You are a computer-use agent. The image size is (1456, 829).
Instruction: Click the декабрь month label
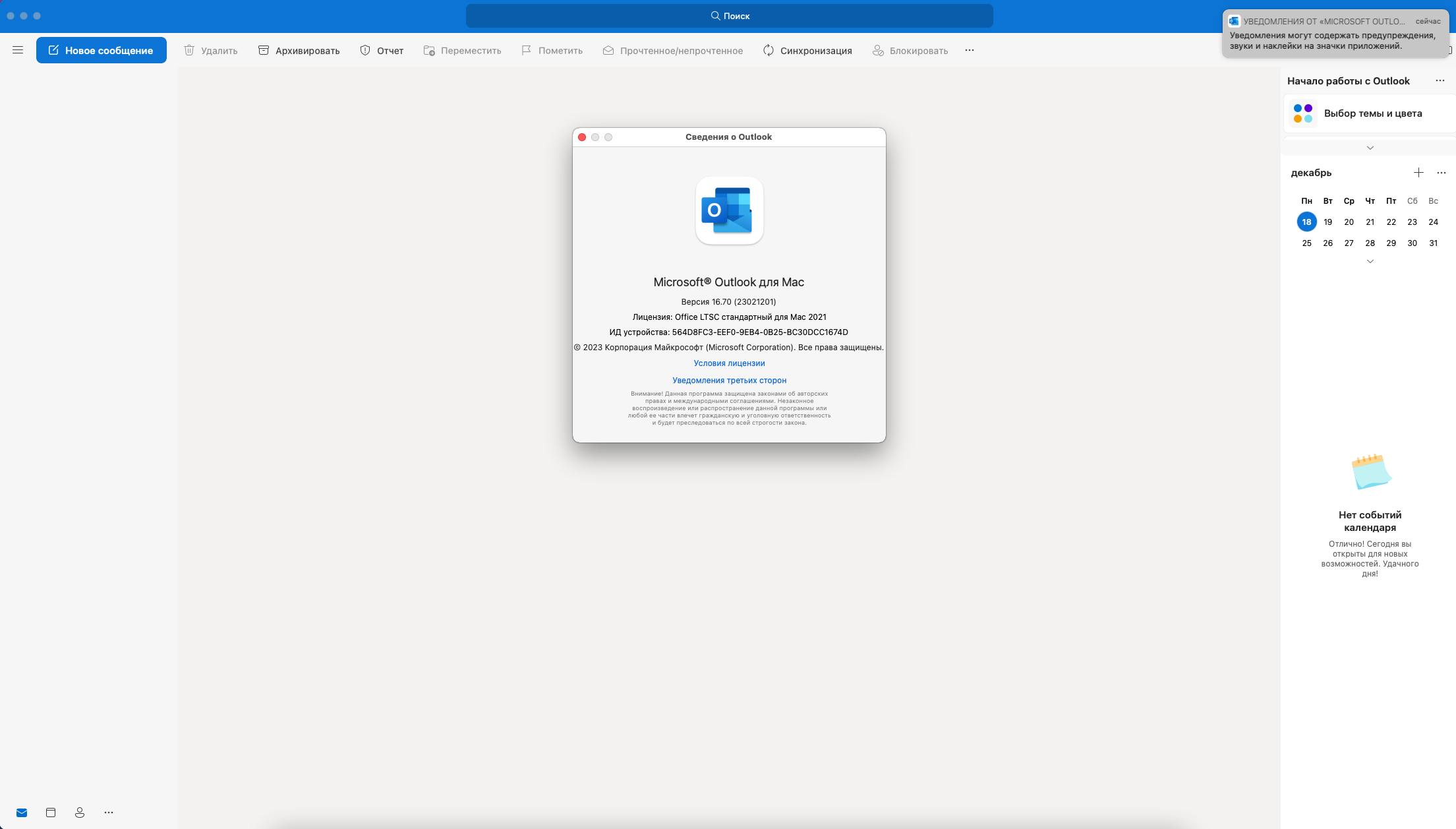(1311, 173)
